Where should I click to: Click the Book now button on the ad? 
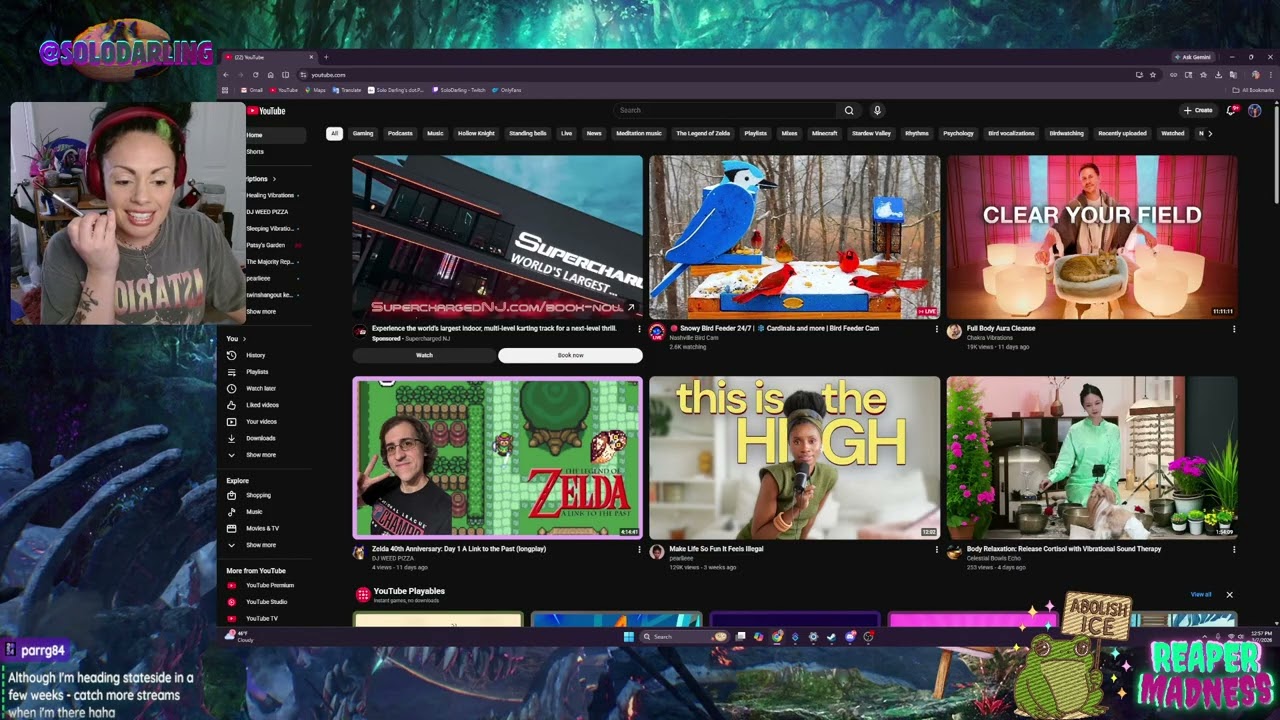coord(570,355)
